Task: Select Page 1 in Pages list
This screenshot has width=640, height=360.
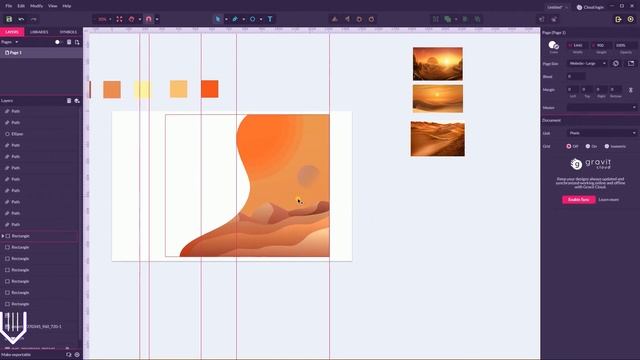Action: tap(41, 53)
